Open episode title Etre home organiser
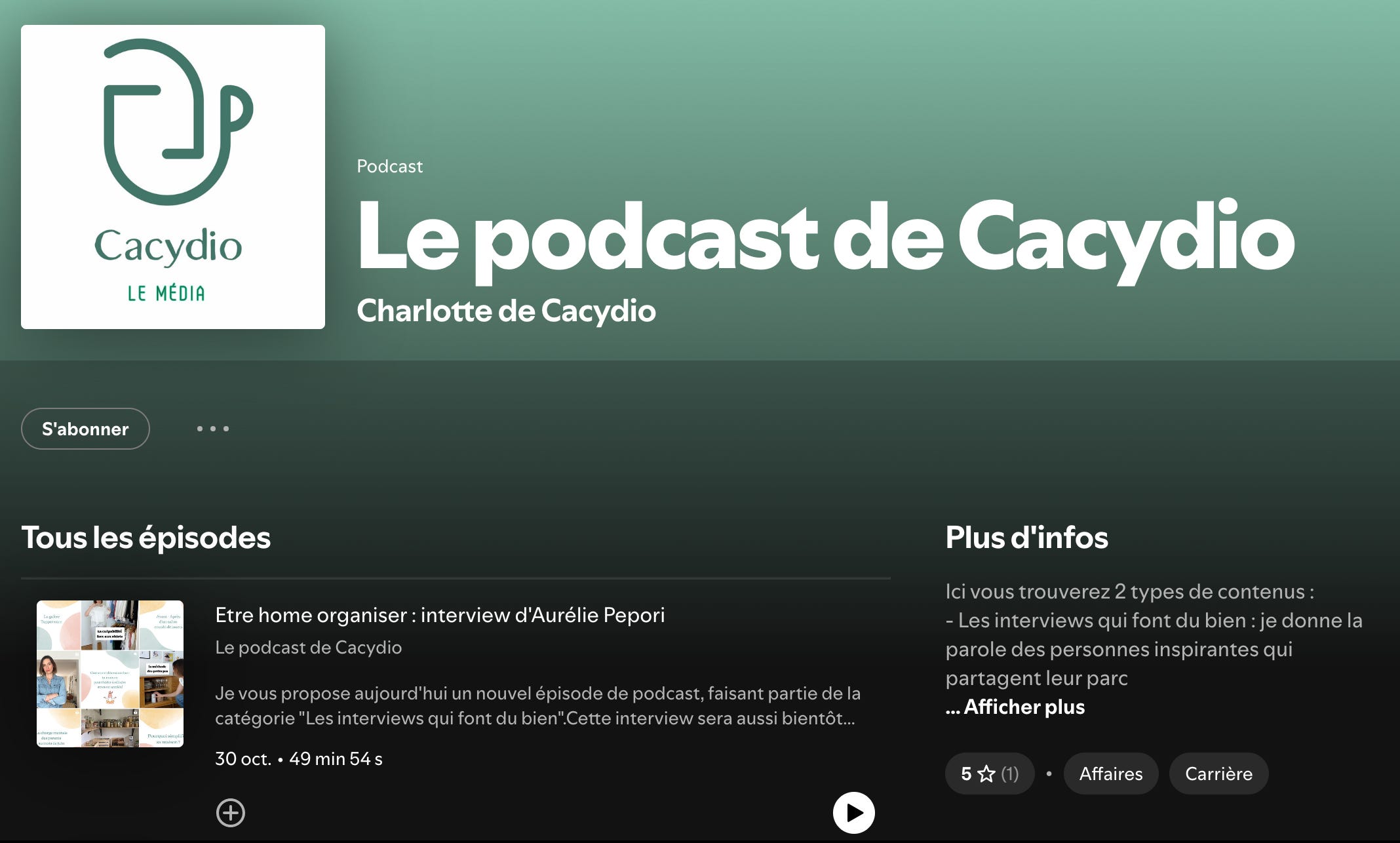This screenshot has width=1400, height=843. (440, 615)
